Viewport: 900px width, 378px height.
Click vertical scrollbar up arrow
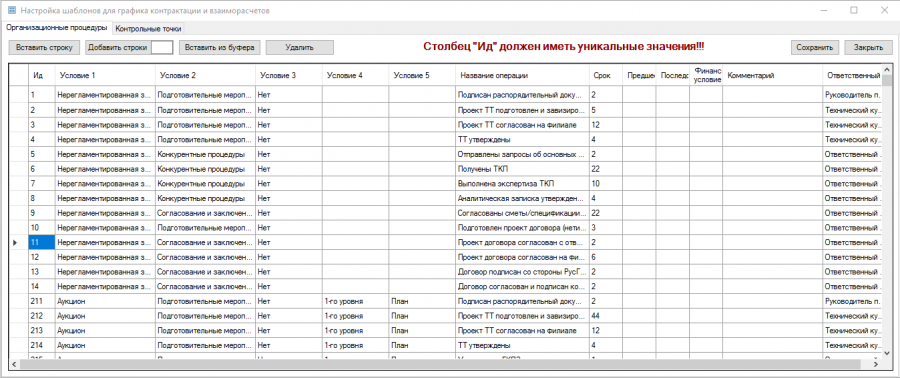pos(887,69)
